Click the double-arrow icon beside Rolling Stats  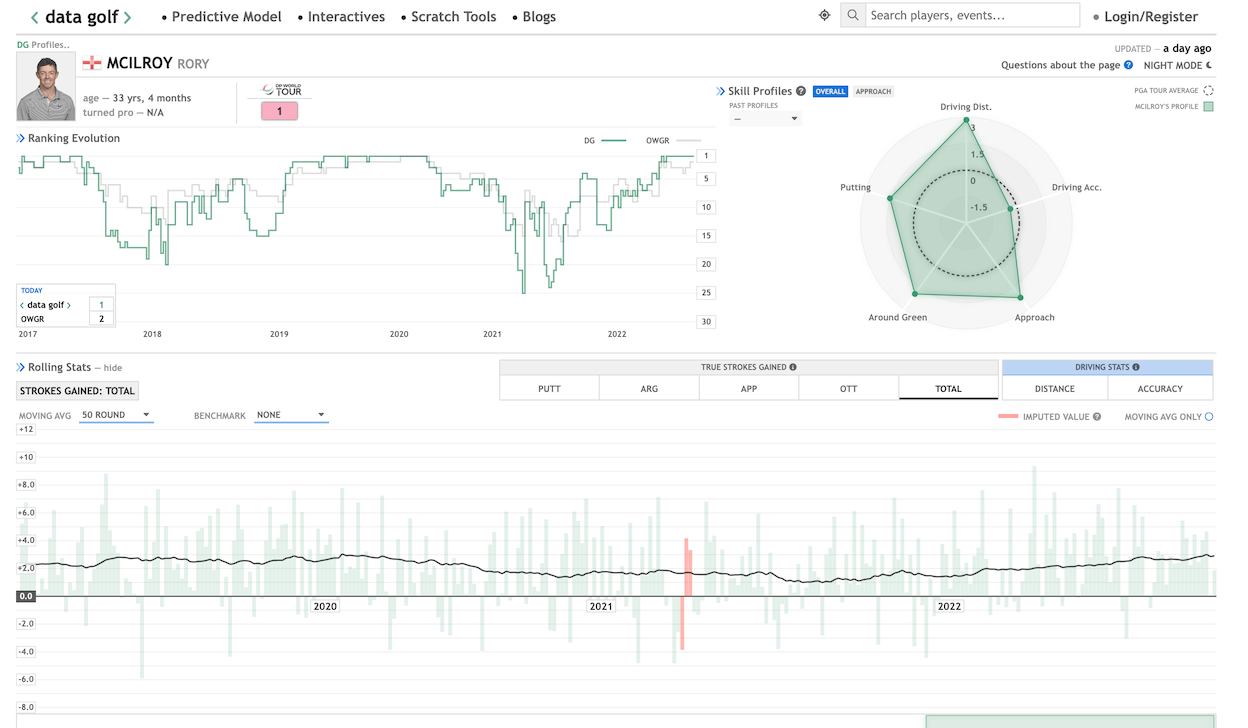[x=20, y=367]
